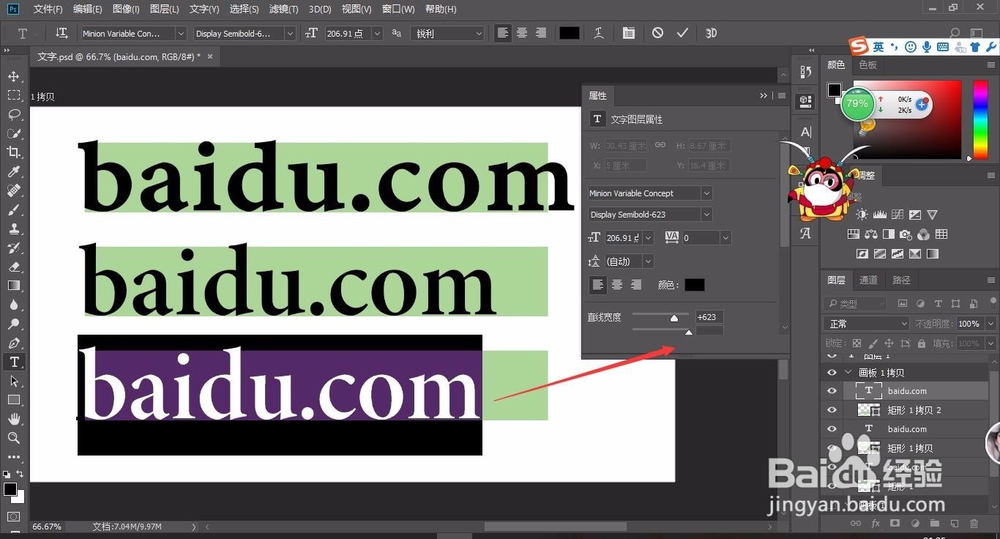The height and width of the screenshot is (539, 1000).
Task: Center align text in Properties panel
Action: [x=617, y=284]
